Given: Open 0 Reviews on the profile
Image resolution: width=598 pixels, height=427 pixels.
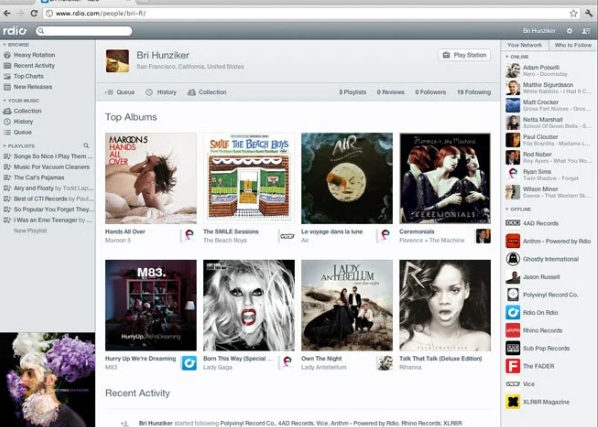Looking at the screenshot, I should (391, 92).
